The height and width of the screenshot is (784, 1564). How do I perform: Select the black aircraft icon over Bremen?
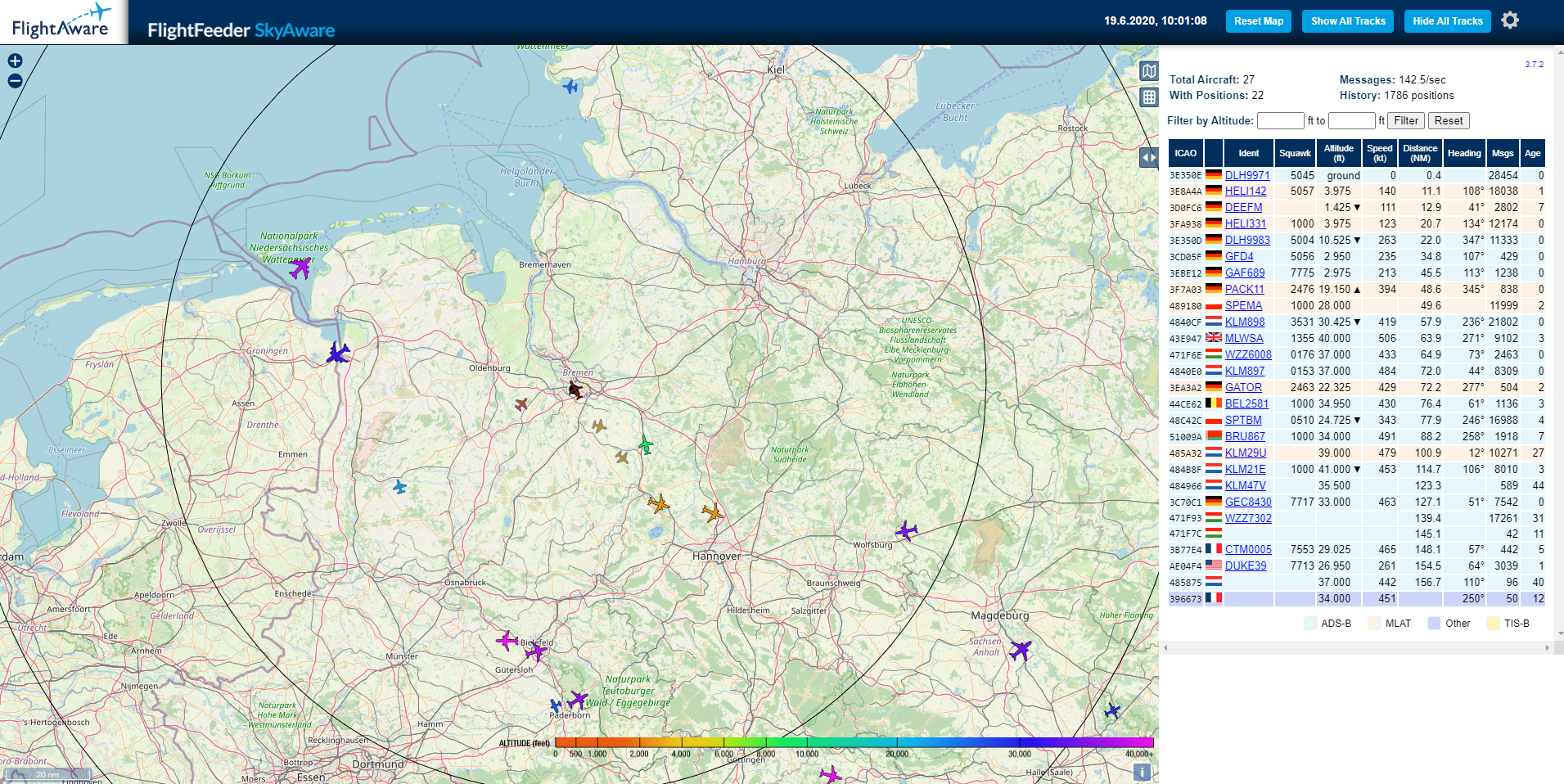coord(575,390)
